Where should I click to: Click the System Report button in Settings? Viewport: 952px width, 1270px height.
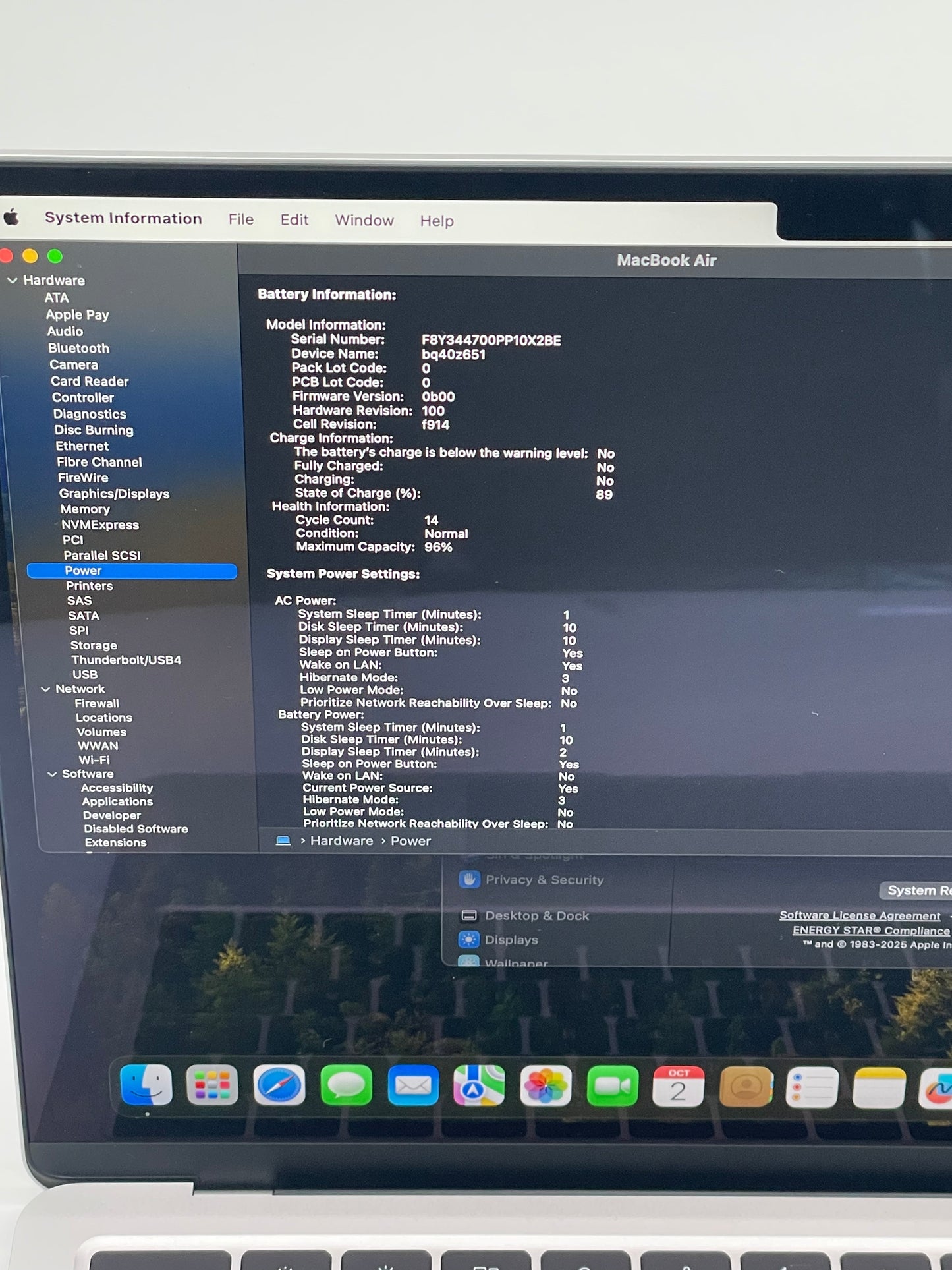pos(916,890)
